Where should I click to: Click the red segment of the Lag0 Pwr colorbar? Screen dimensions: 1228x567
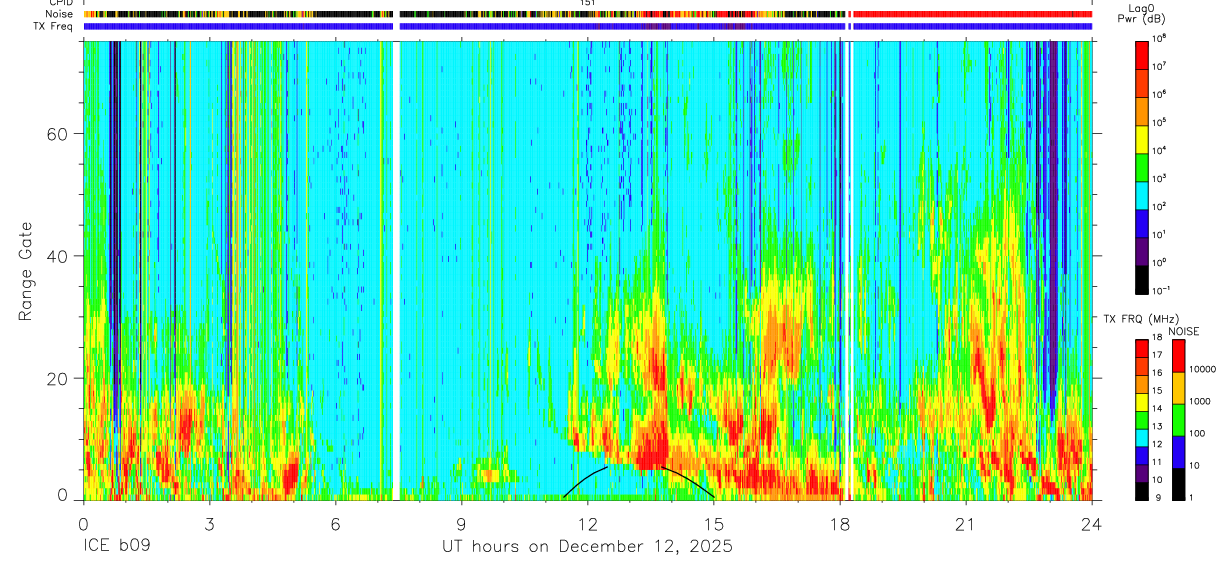pyautogui.click(x=1143, y=54)
